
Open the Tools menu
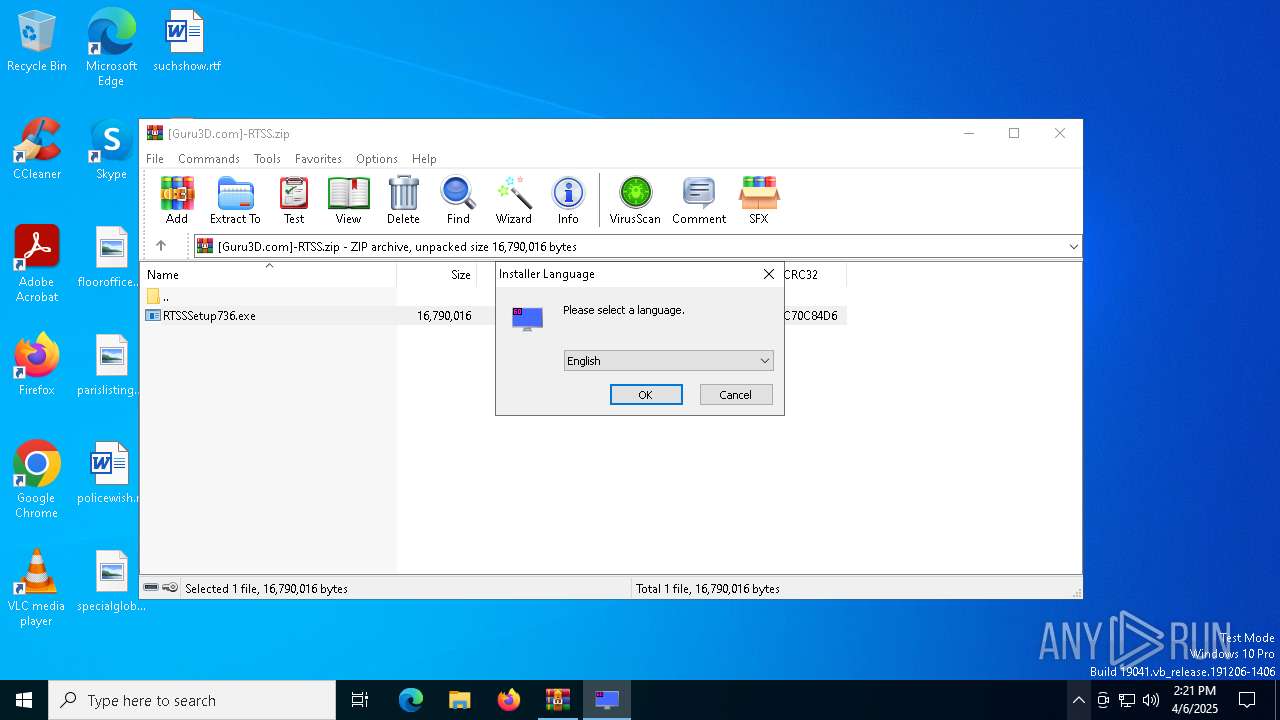point(267,159)
